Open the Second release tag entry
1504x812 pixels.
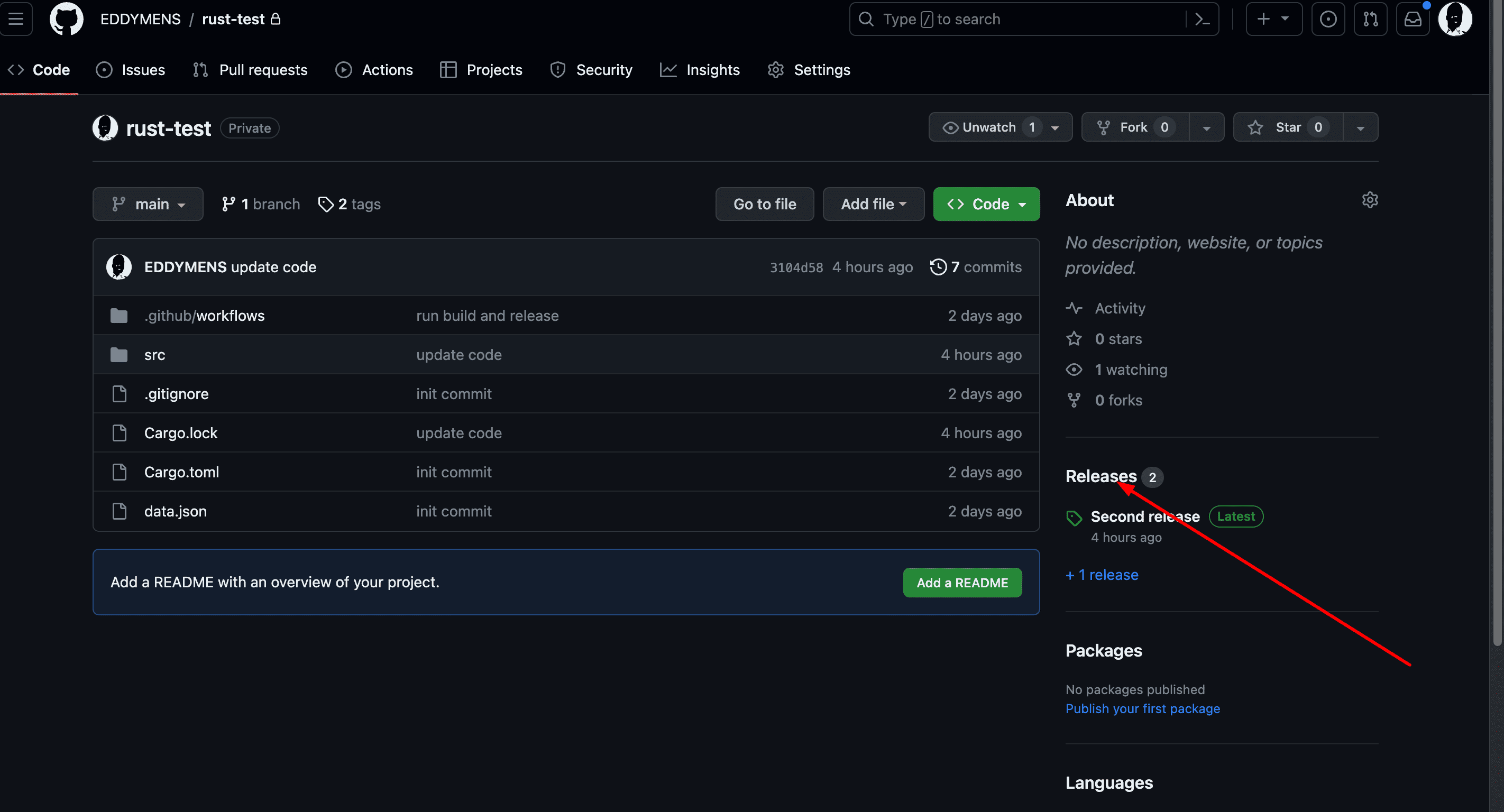click(1145, 516)
